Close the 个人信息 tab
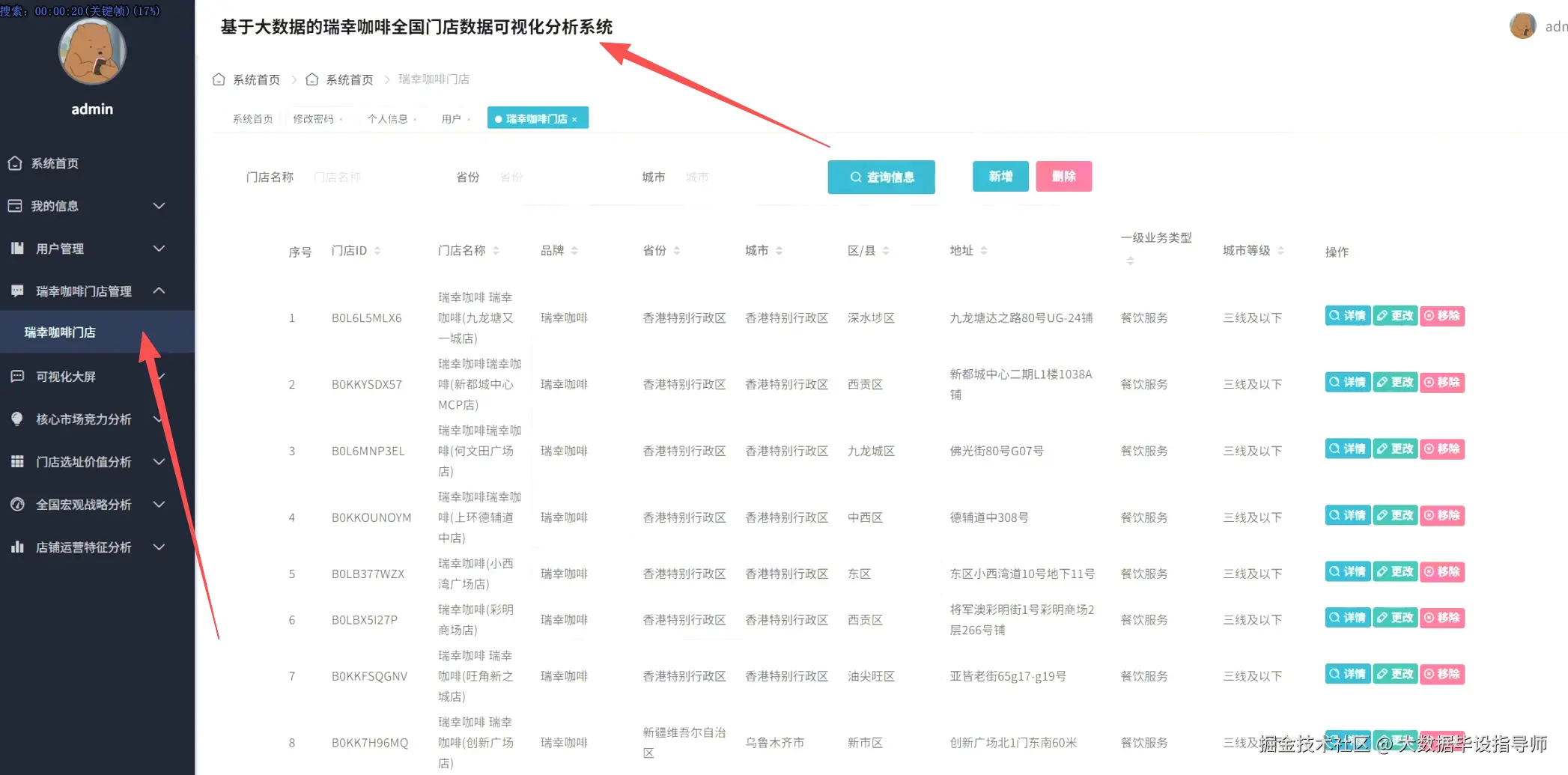Viewport: 1568px width, 775px height. pyautogui.click(x=415, y=119)
